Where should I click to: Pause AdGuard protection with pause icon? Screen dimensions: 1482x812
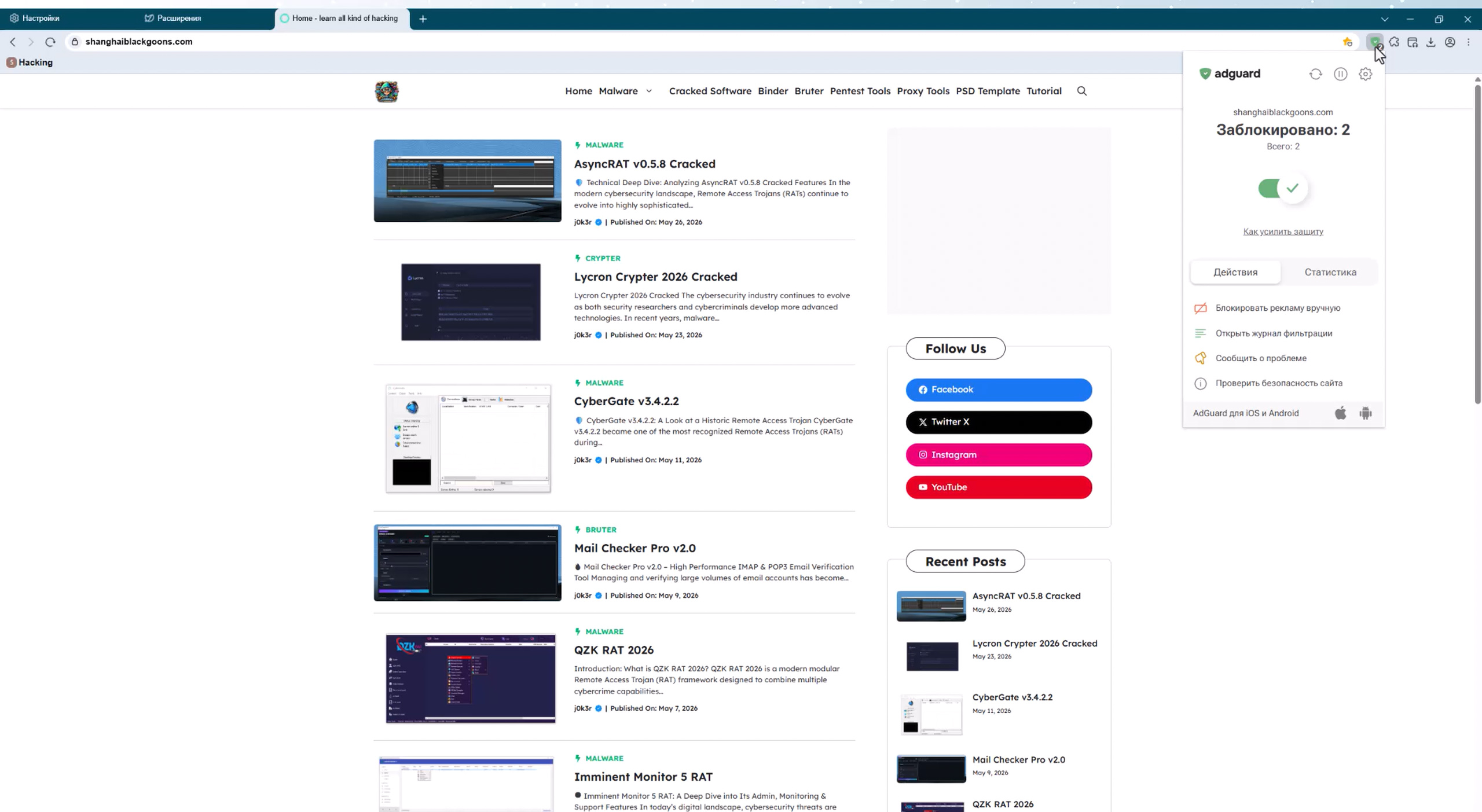tap(1341, 74)
